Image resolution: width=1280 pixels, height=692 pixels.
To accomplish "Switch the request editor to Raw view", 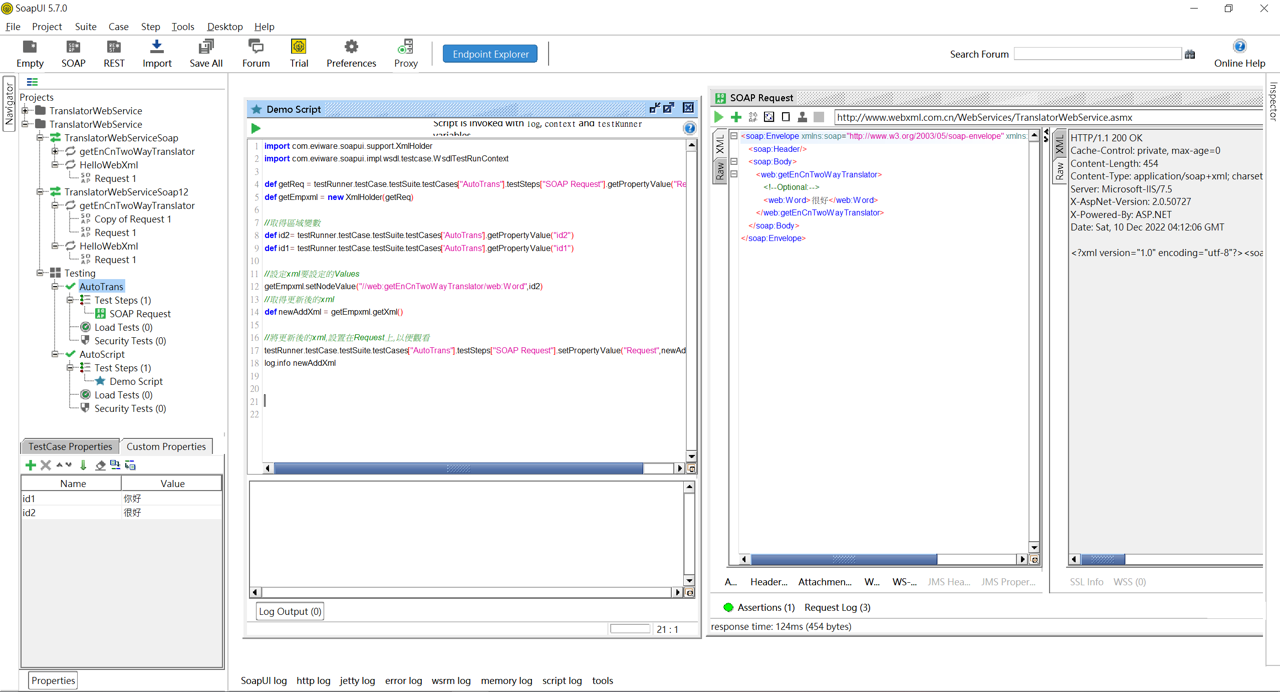I will point(720,171).
